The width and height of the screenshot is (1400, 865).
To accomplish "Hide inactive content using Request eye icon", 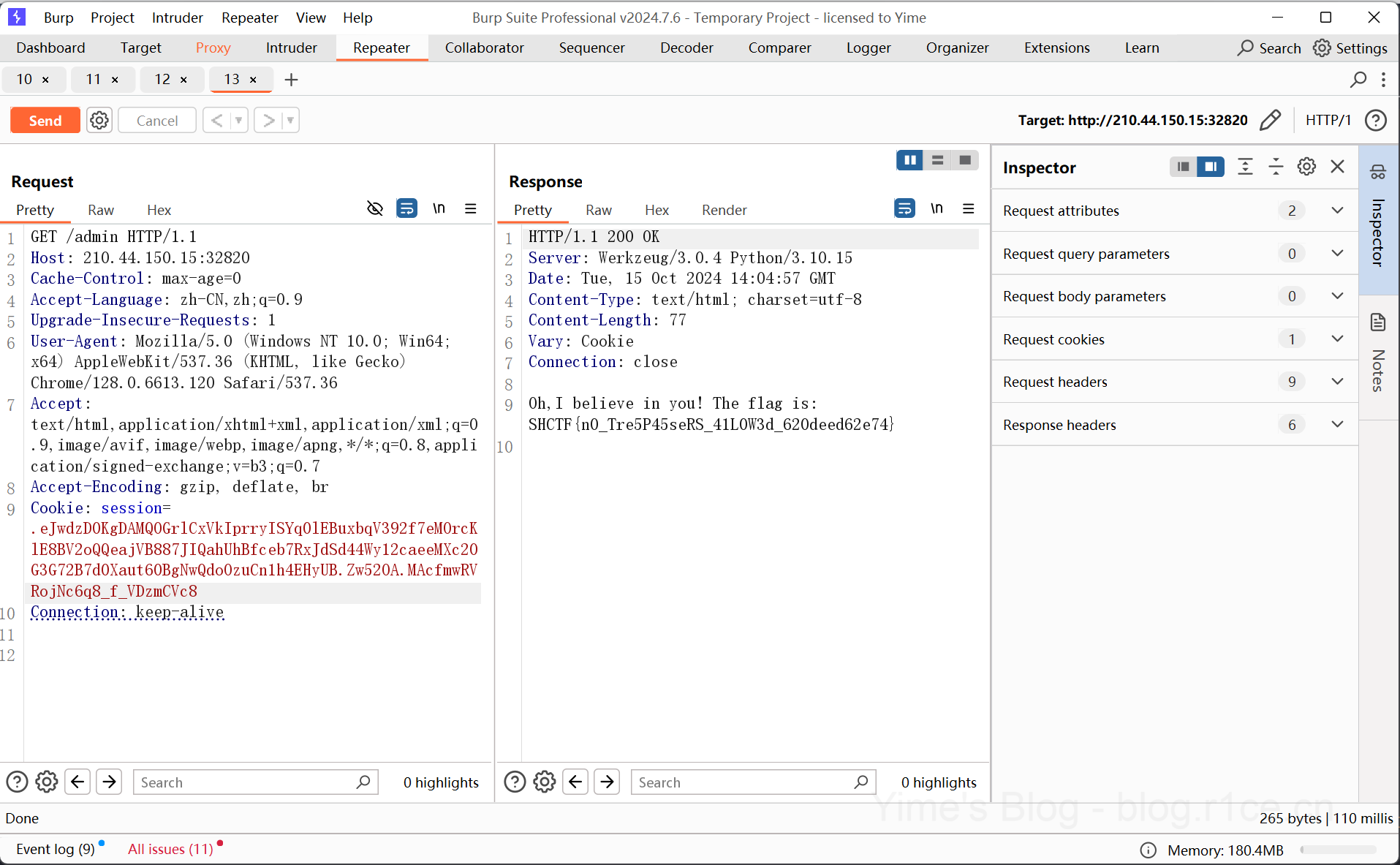I will point(375,209).
